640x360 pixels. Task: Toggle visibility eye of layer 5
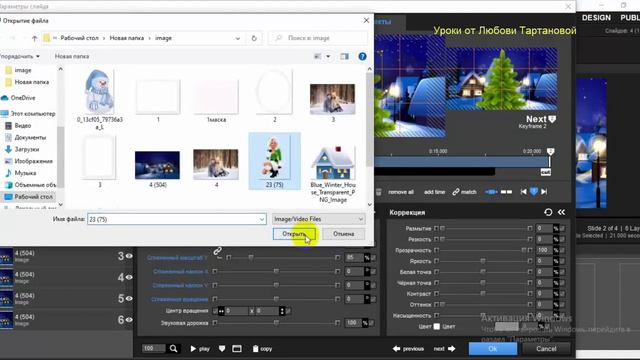click(129, 298)
